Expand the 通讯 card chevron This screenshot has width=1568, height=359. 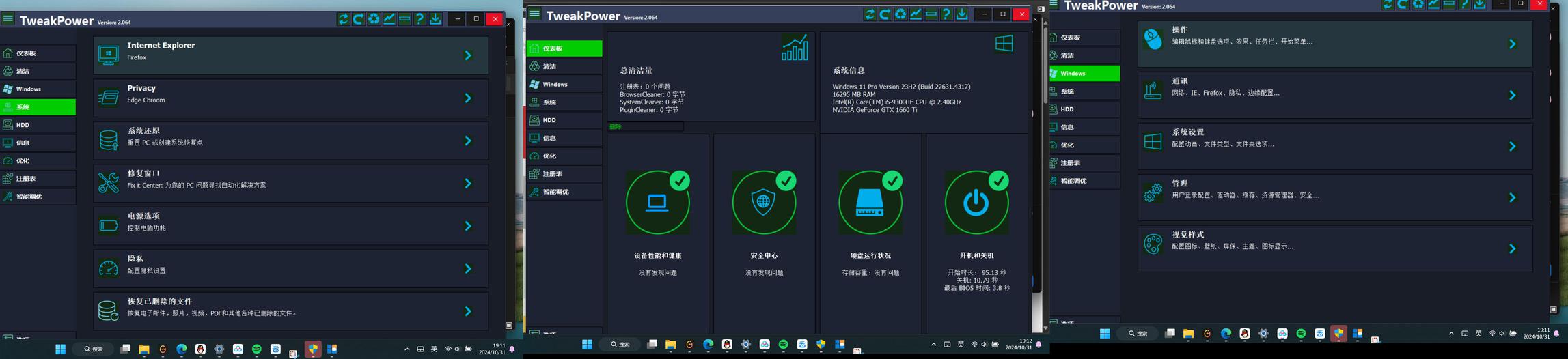[x=1513, y=95]
